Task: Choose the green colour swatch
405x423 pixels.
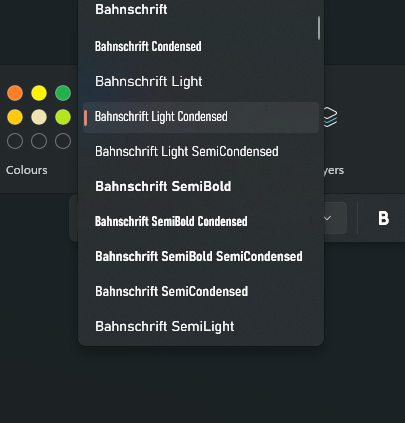Action: (63, 93)
